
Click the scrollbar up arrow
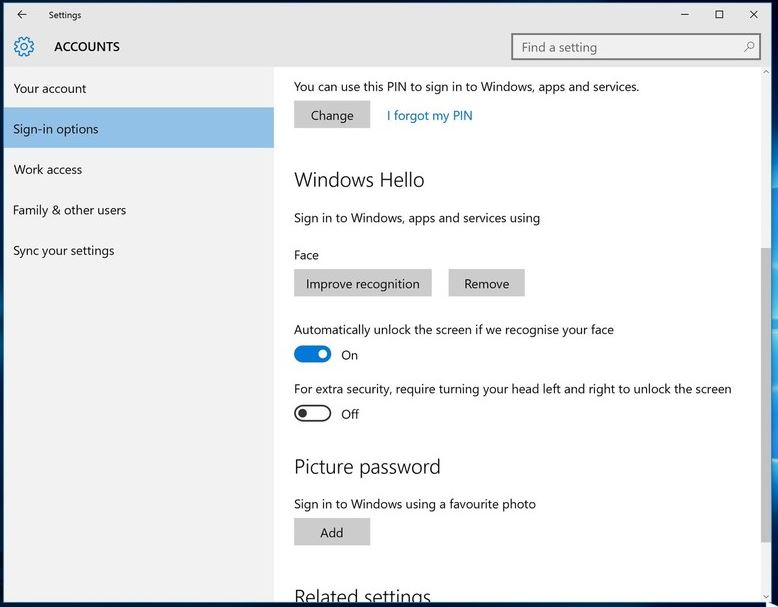766,72
